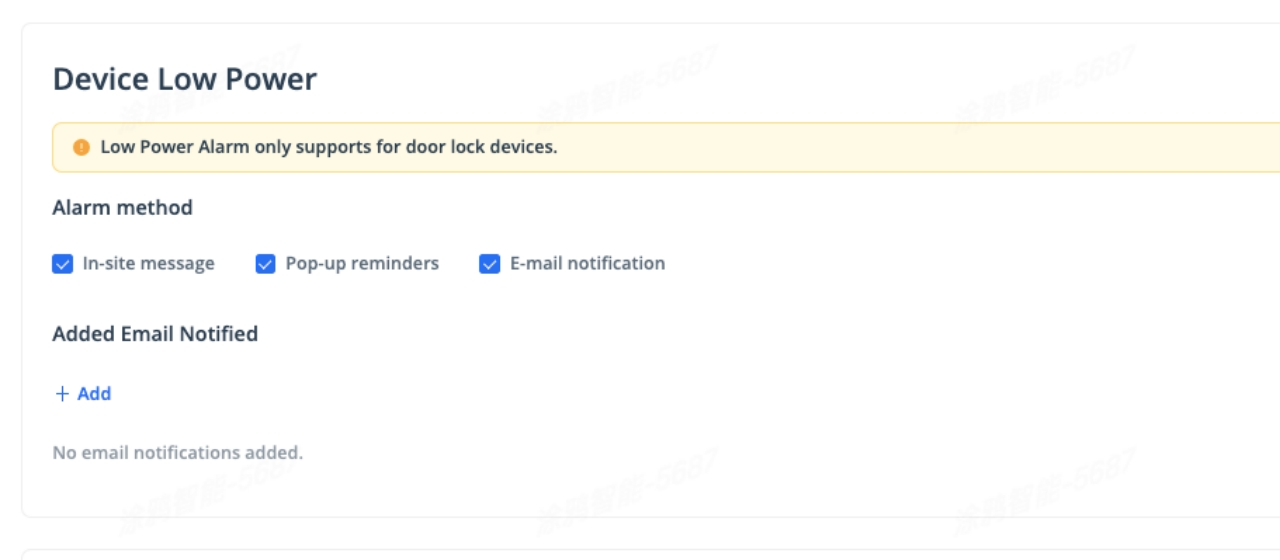Click the In-site message label text

pos(148,264)
